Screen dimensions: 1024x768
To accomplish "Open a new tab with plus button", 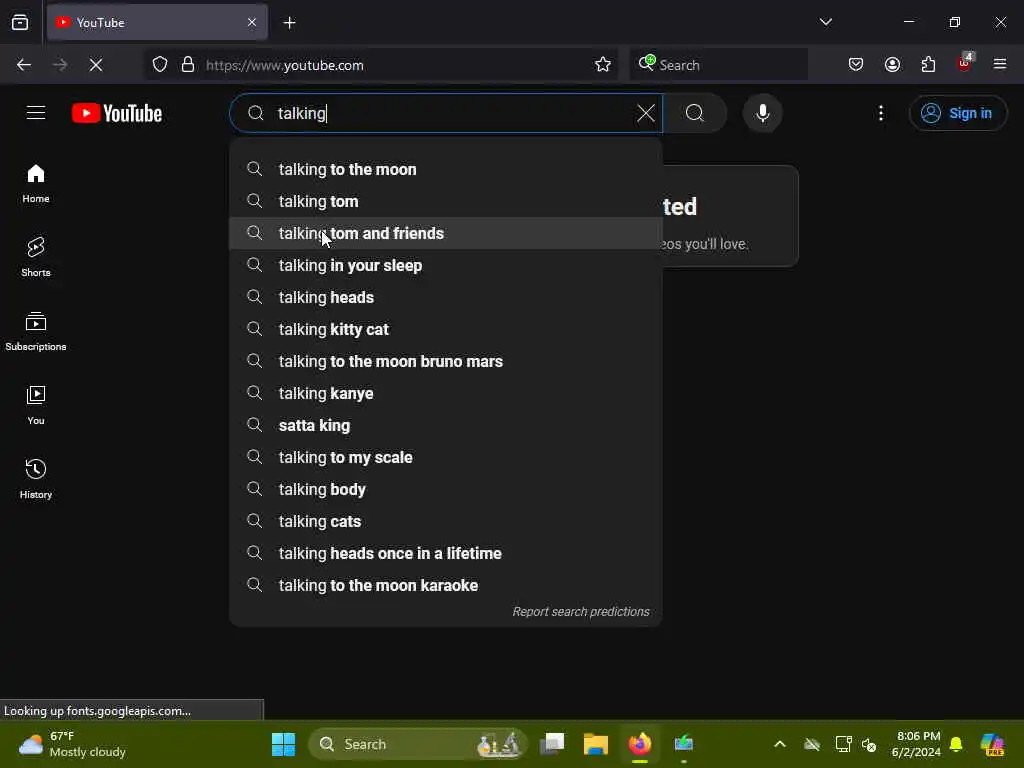I will click(x=289, y=23).
